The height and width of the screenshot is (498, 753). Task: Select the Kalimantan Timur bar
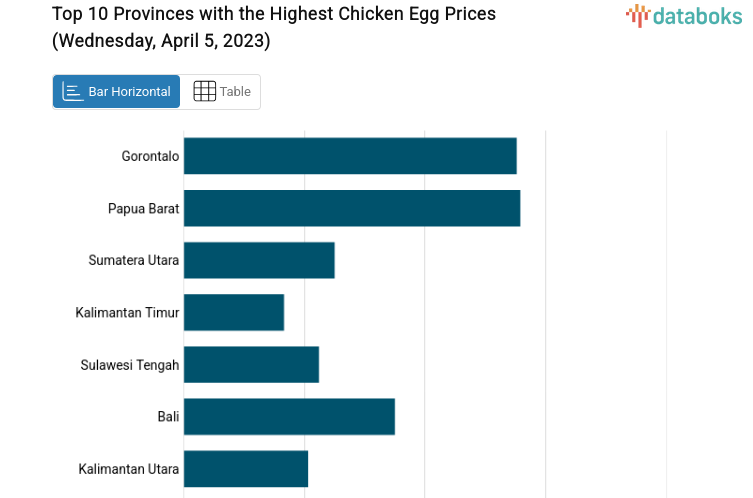click(x=234, y=312)
